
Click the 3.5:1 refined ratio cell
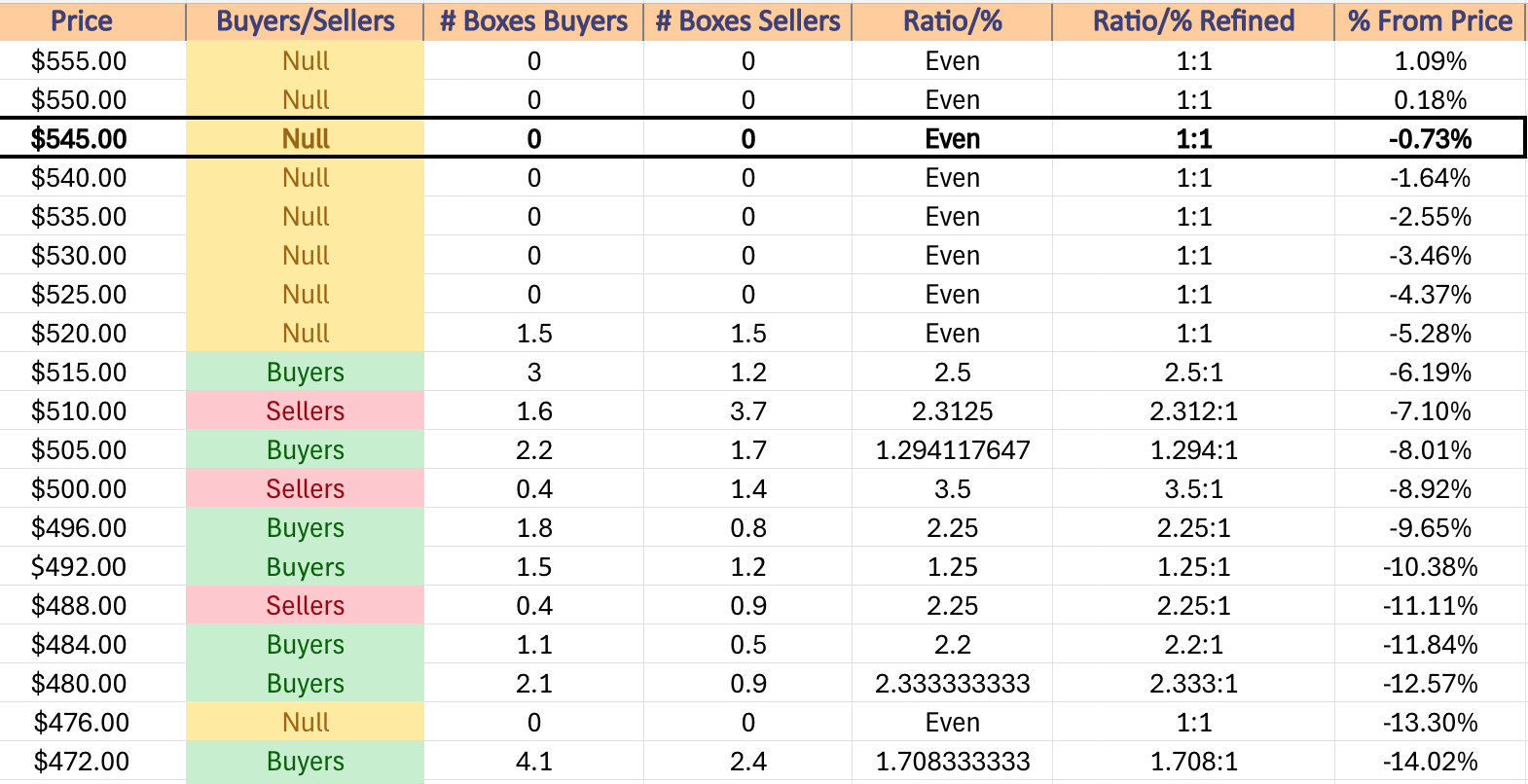pos(1193,488)
